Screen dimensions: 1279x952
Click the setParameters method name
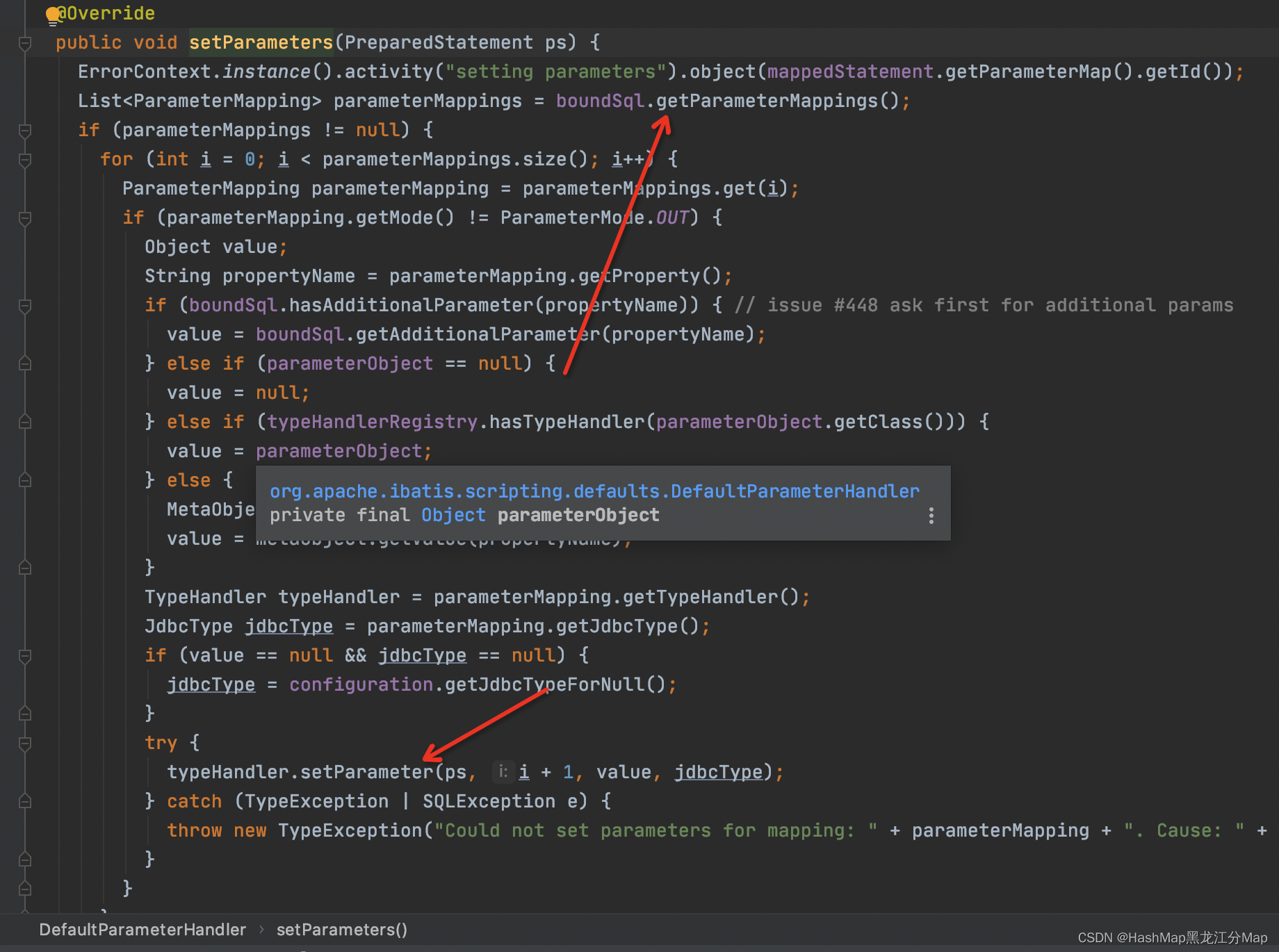point(261,42)
